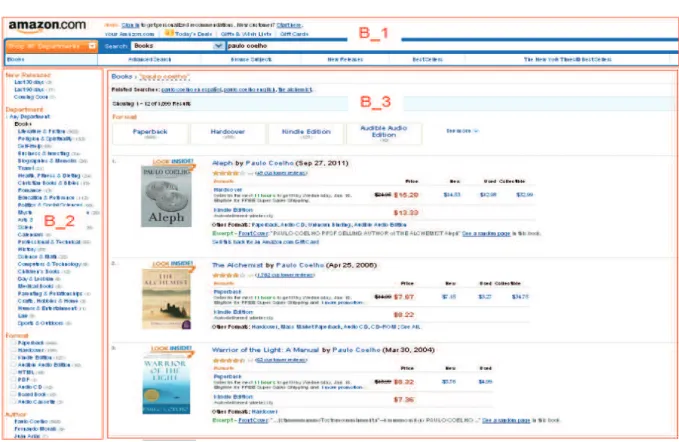Open Literature & Fiction department
Image resolution: width=679 pixels, height=442 pixels.
point(42,131)
